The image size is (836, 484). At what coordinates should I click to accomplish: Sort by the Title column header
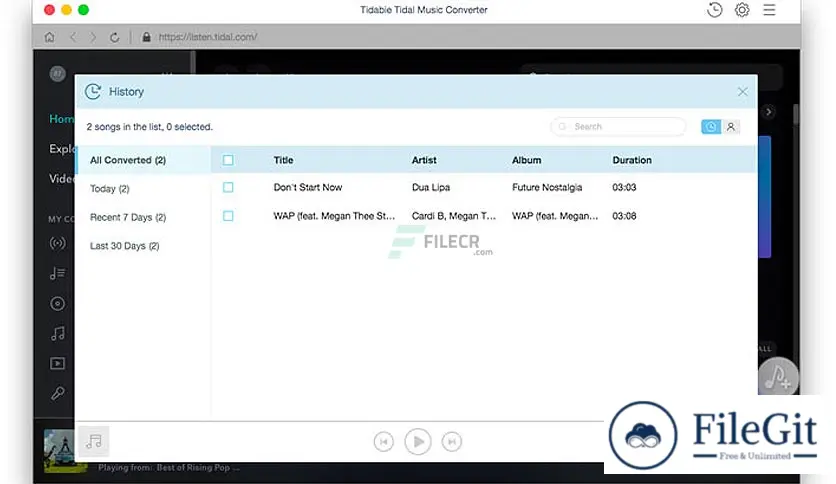pyautogui.click(x=283, y=160)
